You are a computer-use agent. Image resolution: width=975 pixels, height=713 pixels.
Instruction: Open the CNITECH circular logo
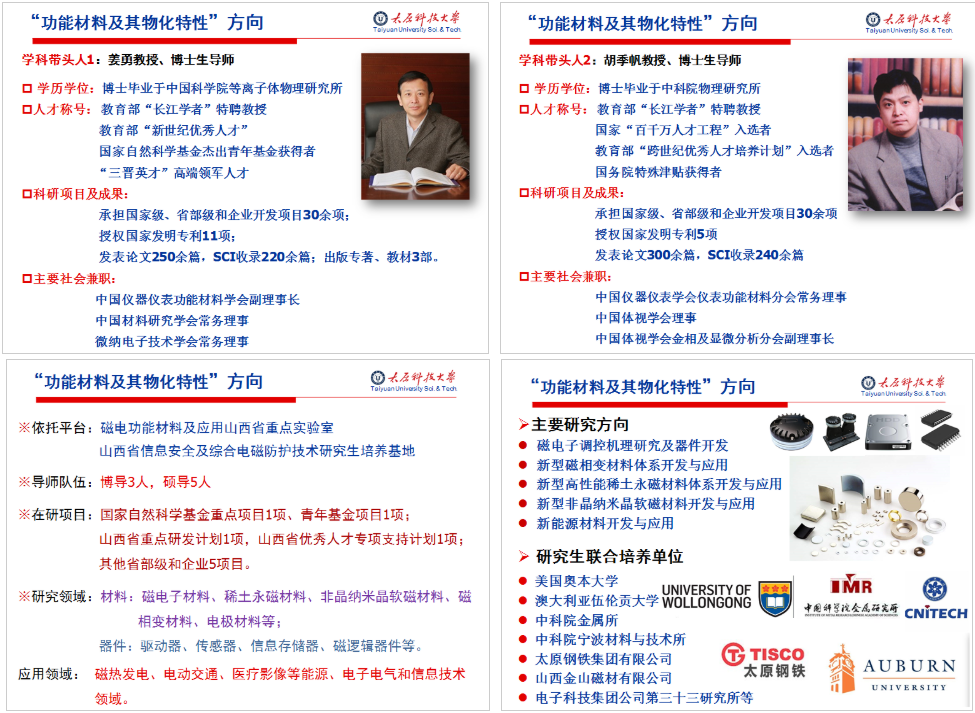(x=935, y=589)
